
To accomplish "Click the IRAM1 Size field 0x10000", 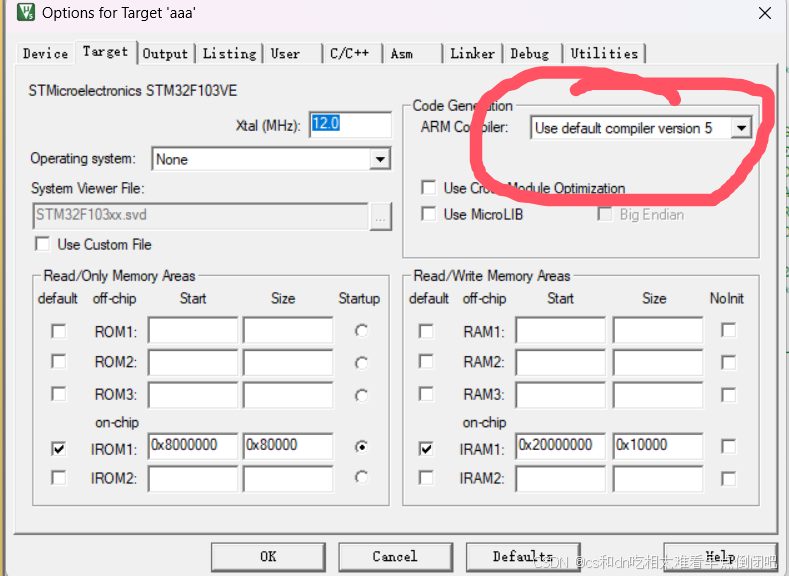I will pos(658,446).
